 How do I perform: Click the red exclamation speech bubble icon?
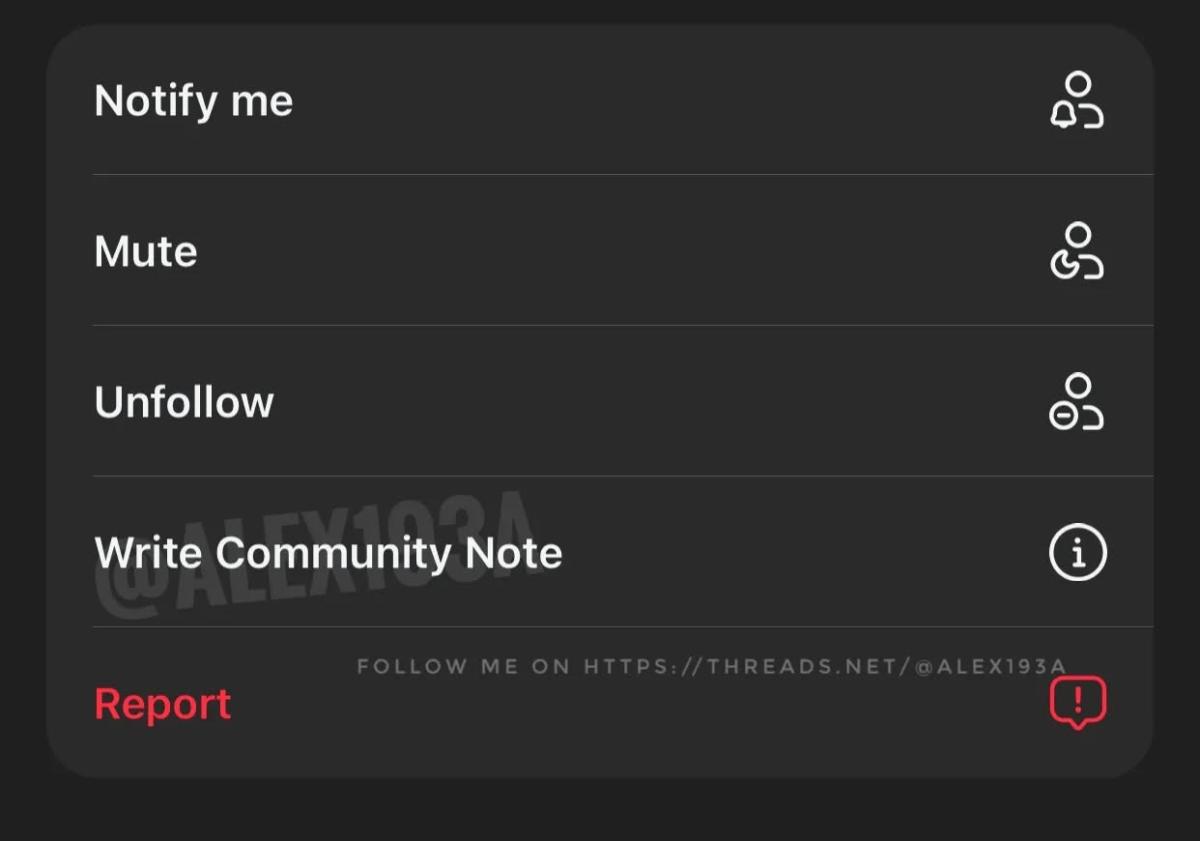point(1078,702)
